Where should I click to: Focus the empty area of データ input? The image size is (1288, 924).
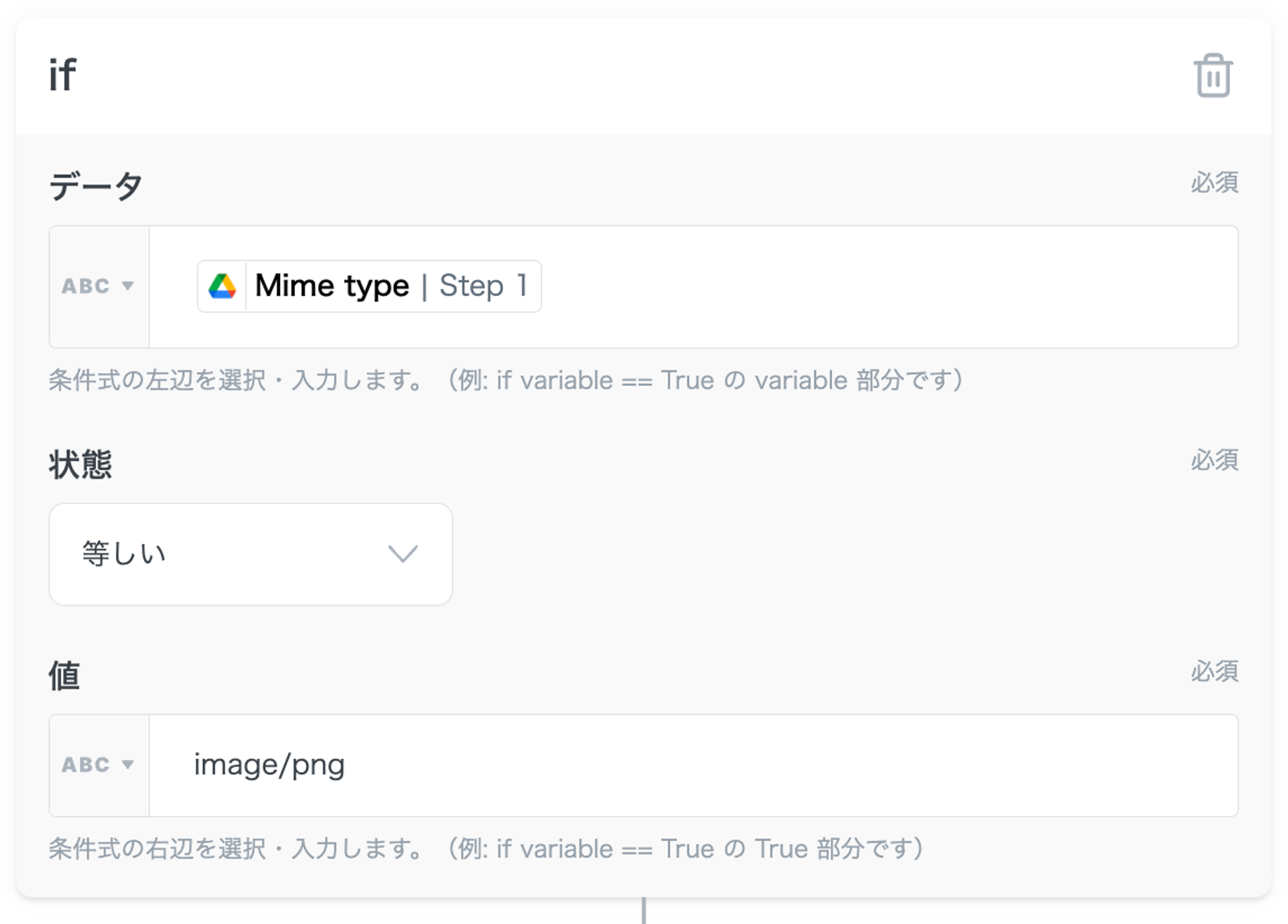pos(889,287)
